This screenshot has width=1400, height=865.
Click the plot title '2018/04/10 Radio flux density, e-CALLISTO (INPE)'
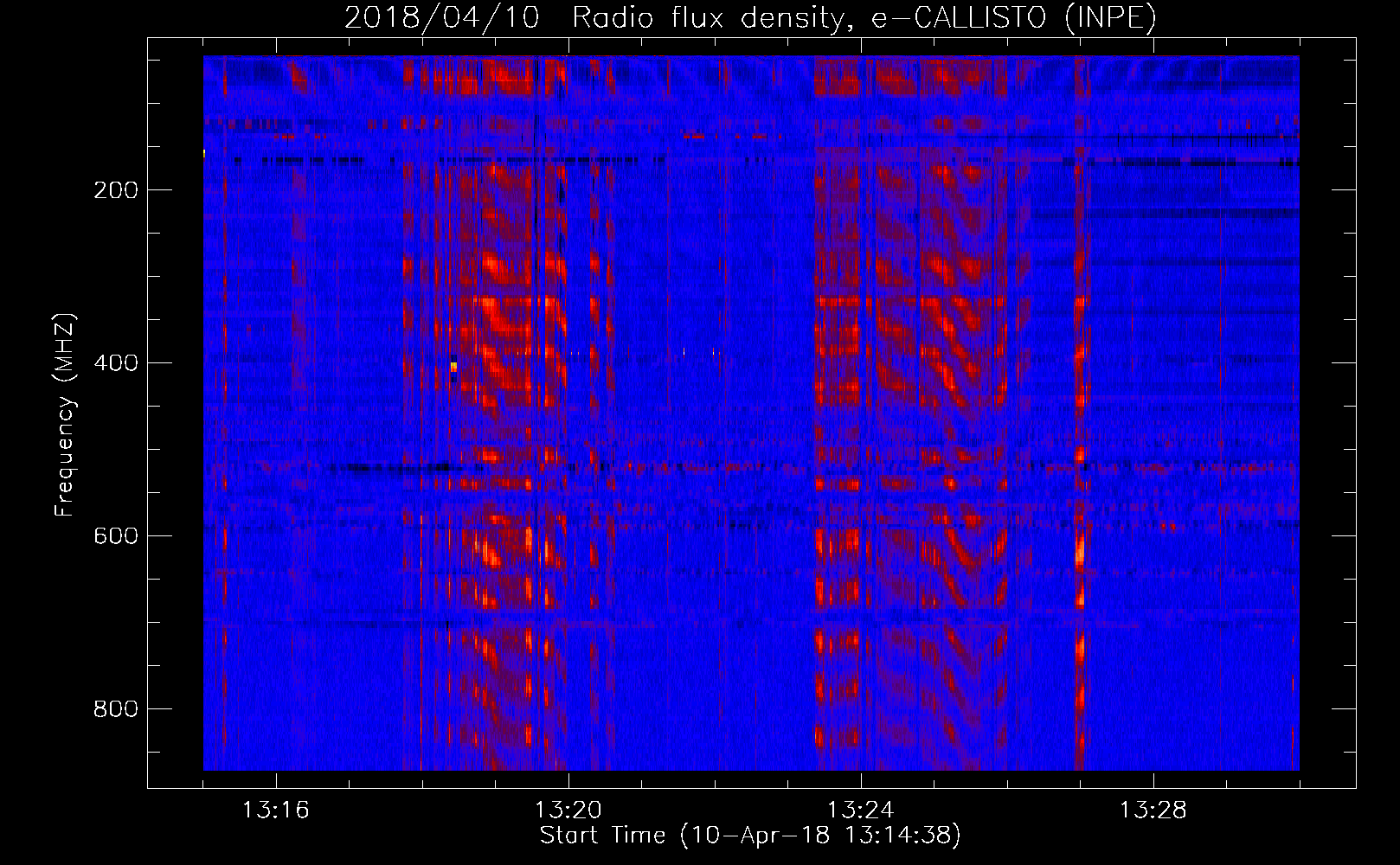pyautogui.click(x=750, y=17)
